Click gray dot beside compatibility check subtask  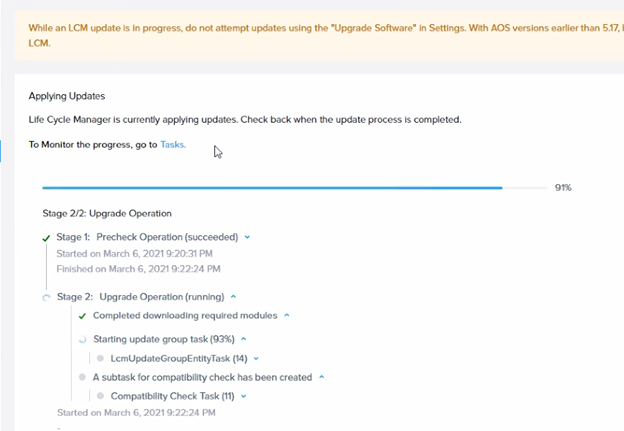point(82,377)
